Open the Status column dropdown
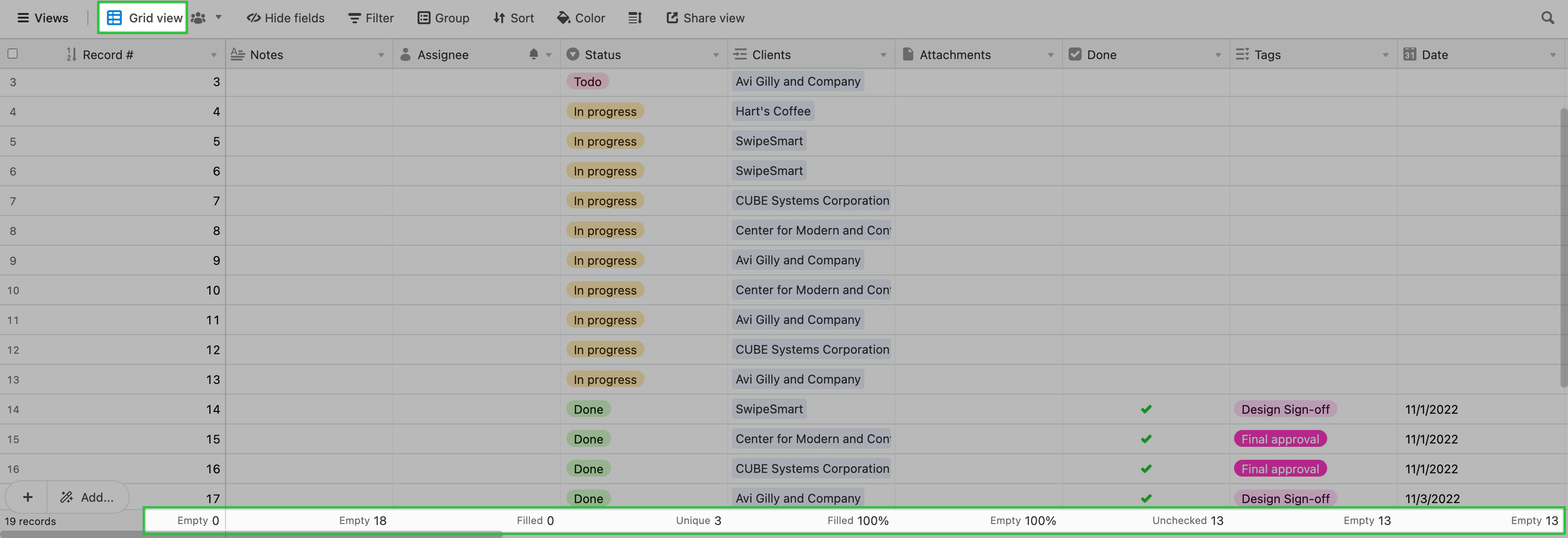The height and width of the screenshot is (538, 1568). click(716, 55)
